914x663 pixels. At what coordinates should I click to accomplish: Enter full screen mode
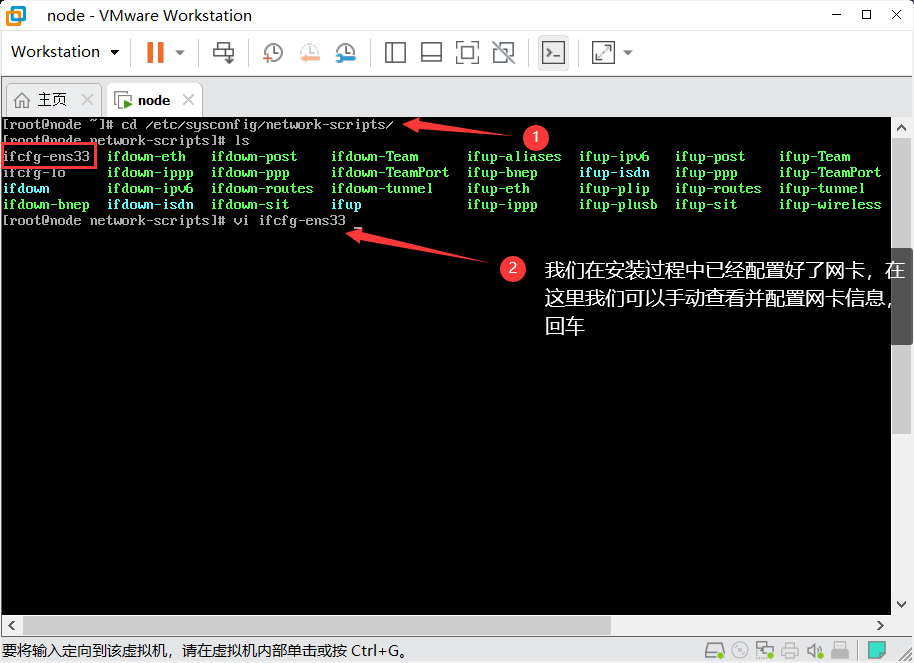[467, 52]
